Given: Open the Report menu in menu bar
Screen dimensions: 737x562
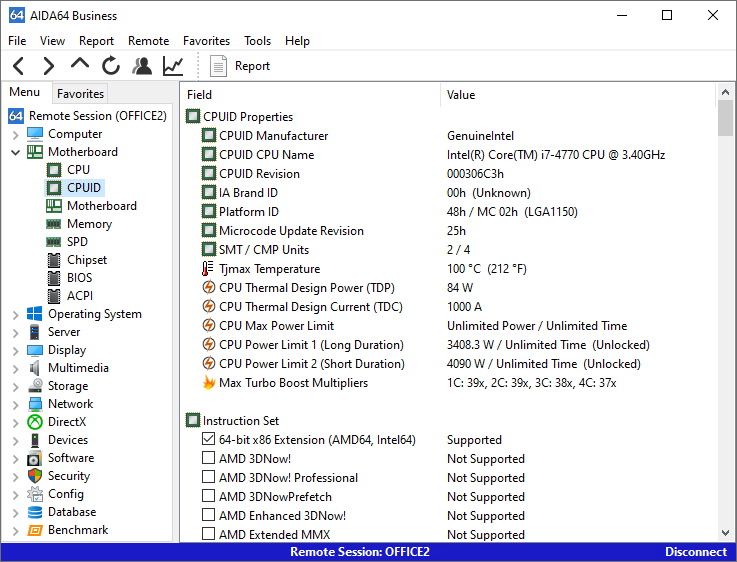Looking at the screenshot, I should pyautogui.click(x=96, y=41).
